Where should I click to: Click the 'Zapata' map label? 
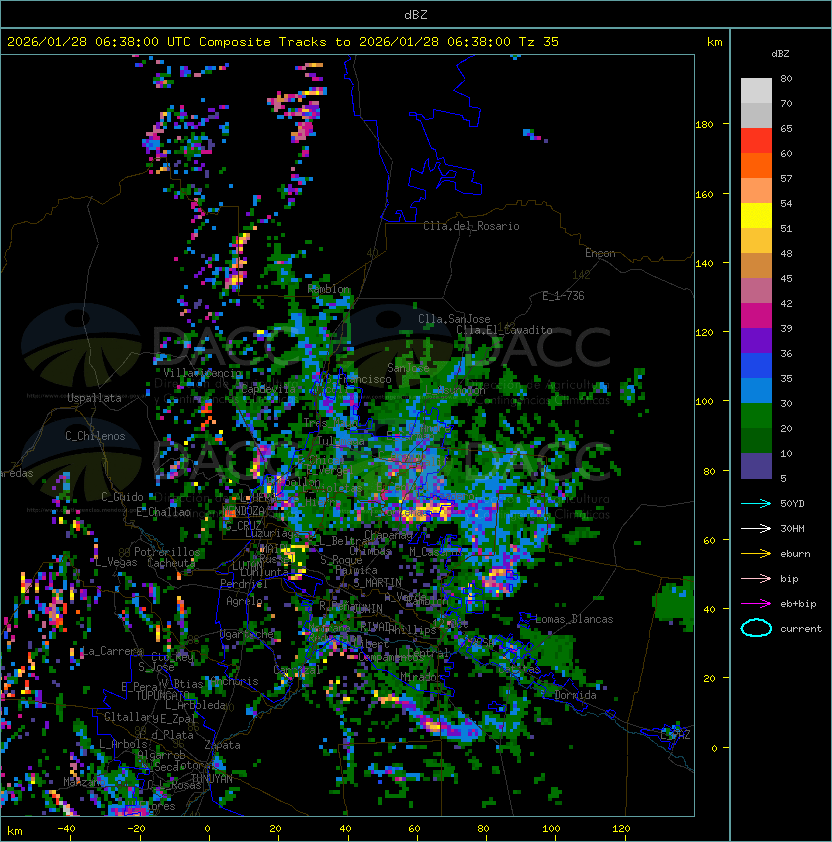pyautogui.click(x=222, y=745)
